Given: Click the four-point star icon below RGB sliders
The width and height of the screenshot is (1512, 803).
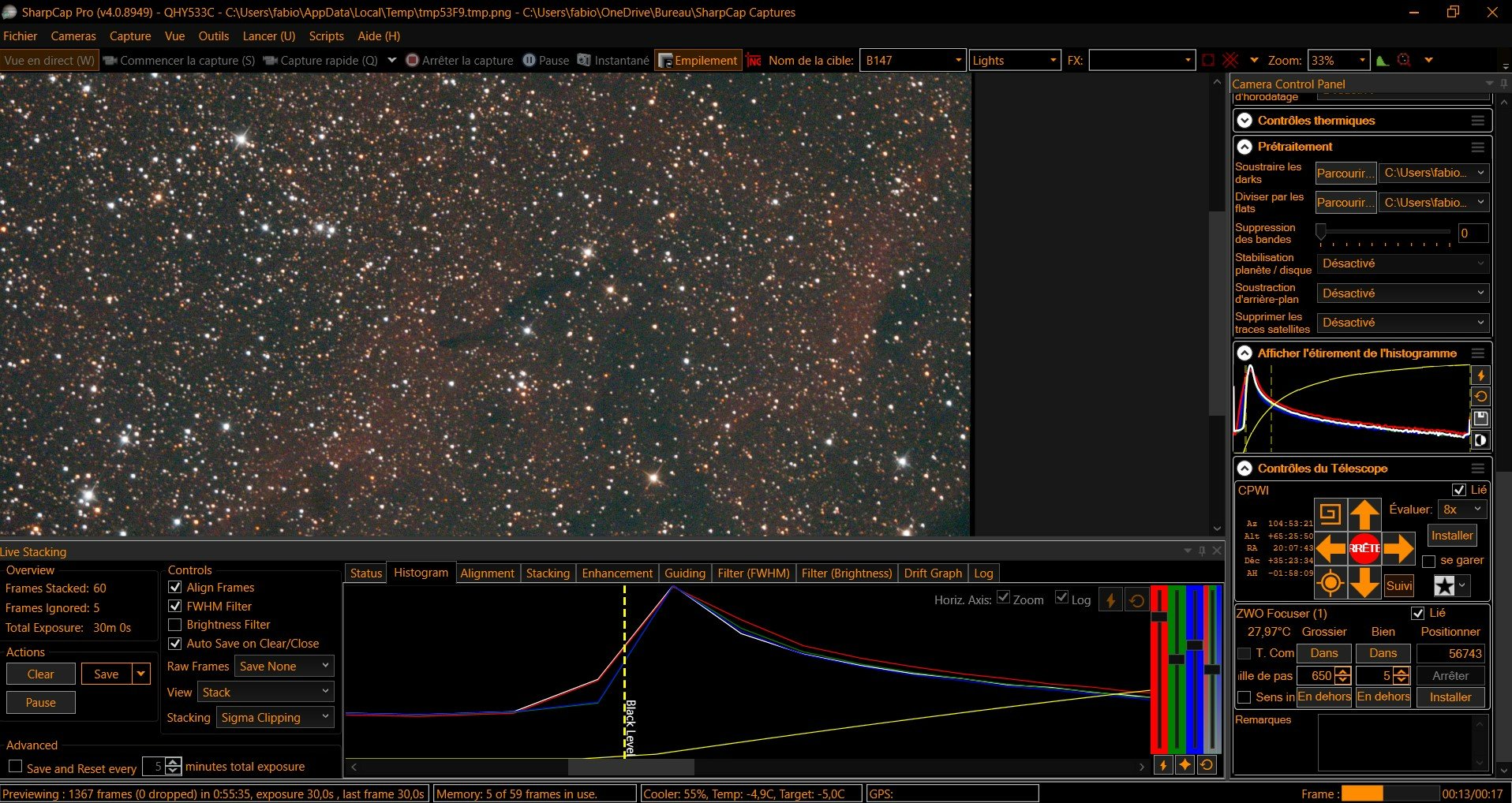Looking at the screenshot, I should [x=1185, y=764].
